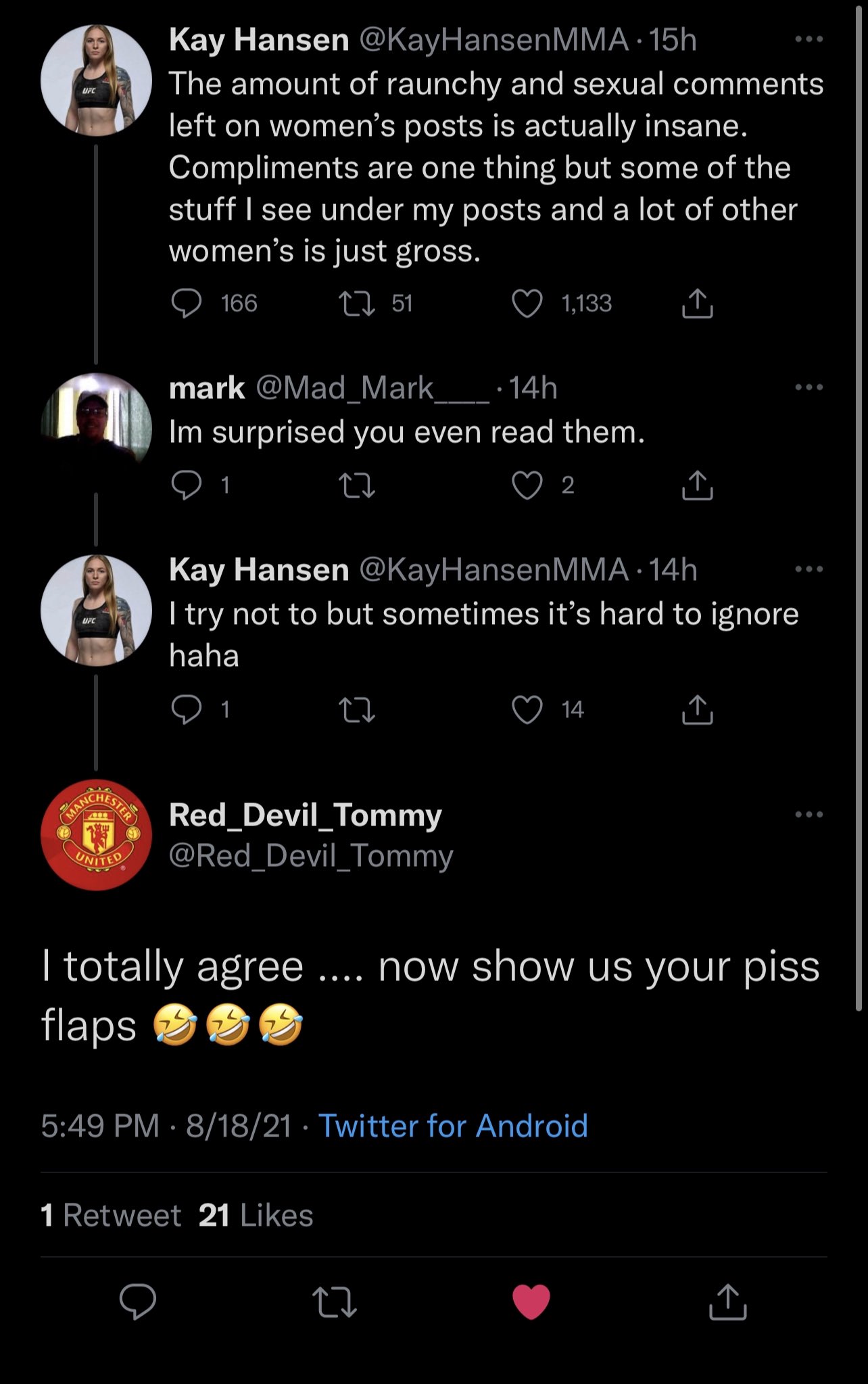View the 21 Likes list

pos(256,1215)
